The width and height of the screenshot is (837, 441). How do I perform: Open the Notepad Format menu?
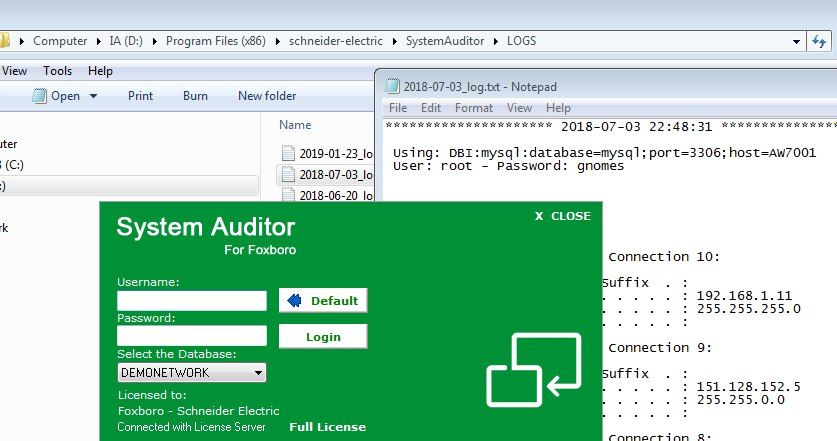473,108
